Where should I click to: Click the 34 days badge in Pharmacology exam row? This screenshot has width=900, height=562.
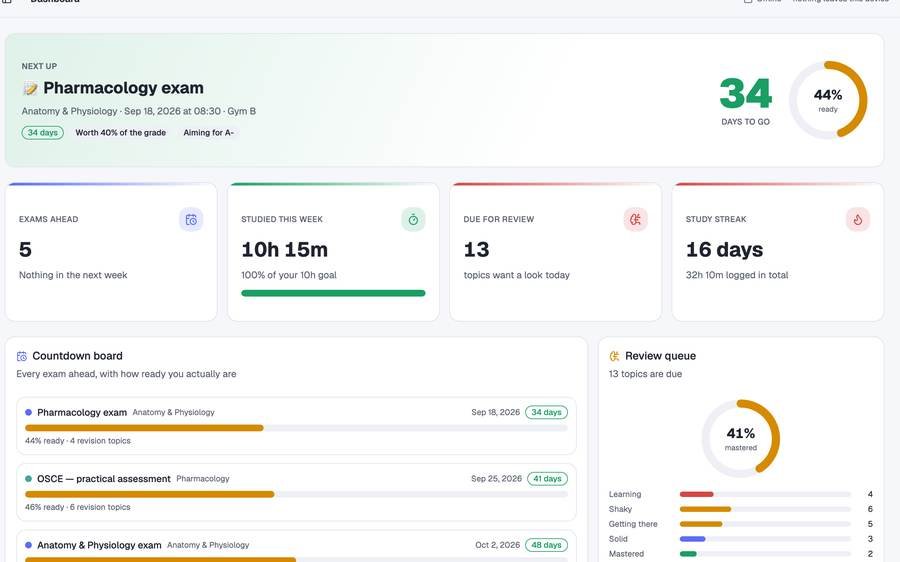tap(546, 412)
